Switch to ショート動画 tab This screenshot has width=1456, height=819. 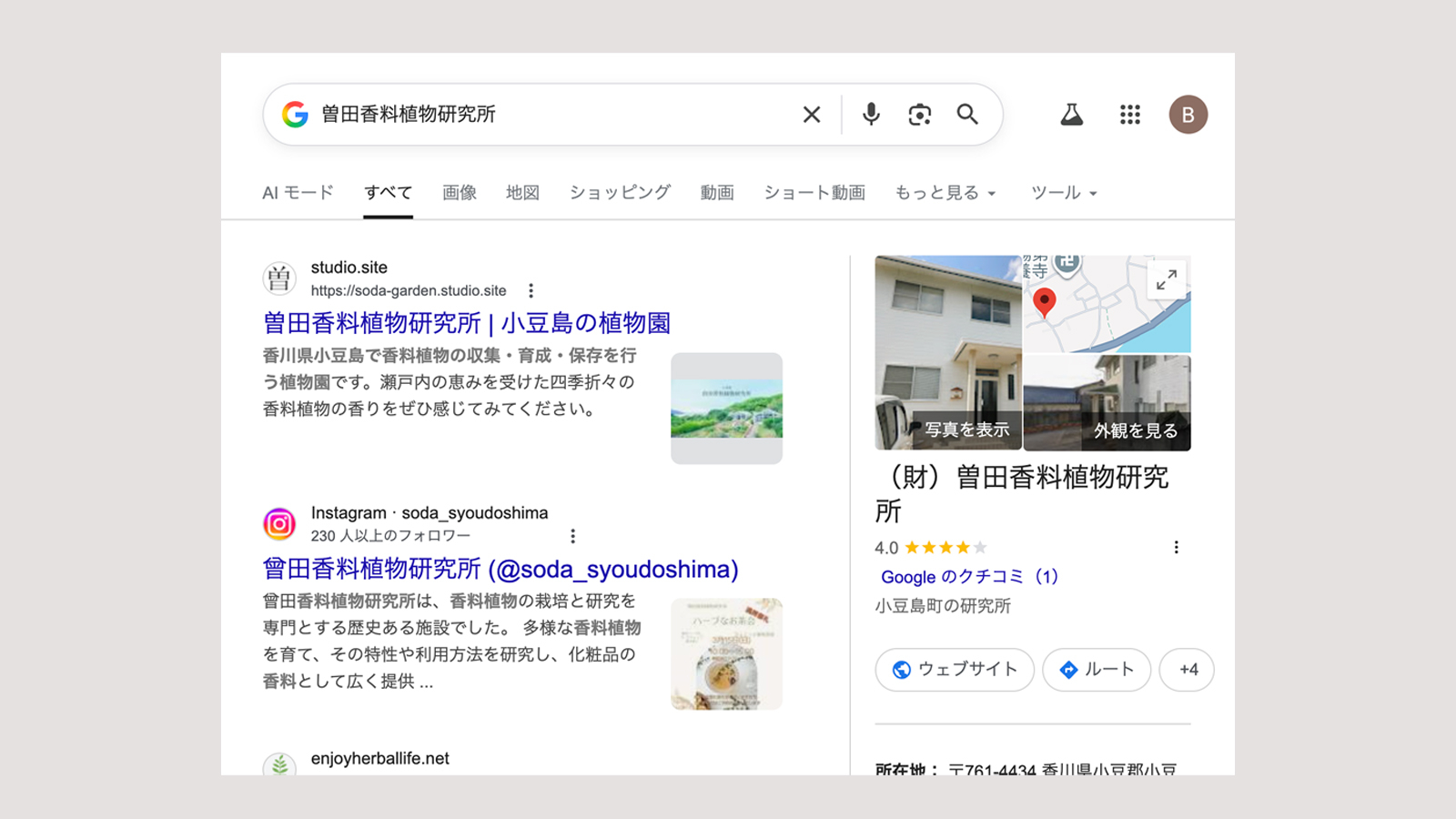coord(814,193)
